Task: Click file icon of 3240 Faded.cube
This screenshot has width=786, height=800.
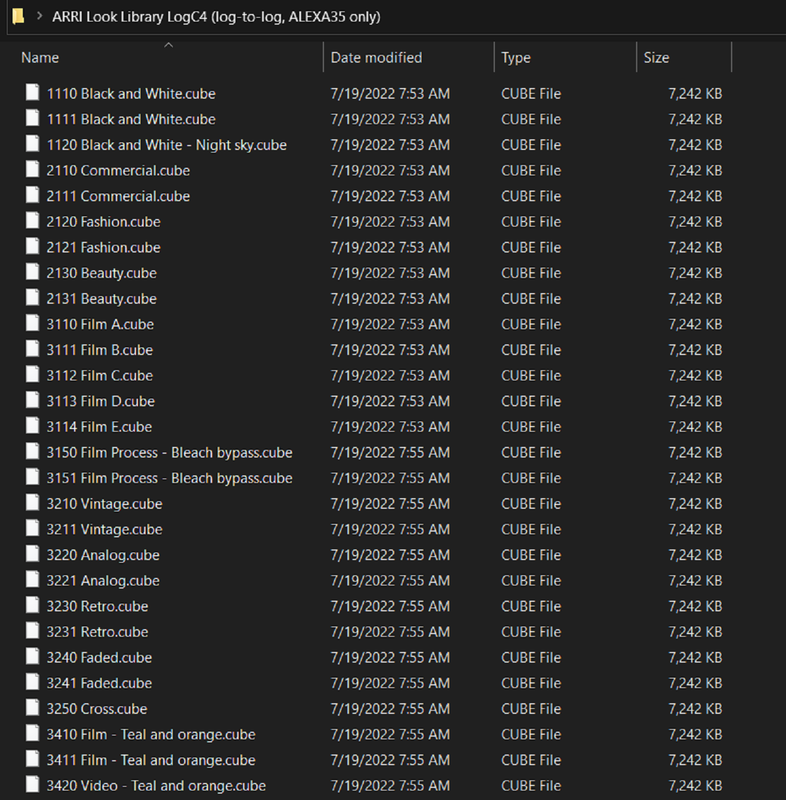Action: point(33,656)
